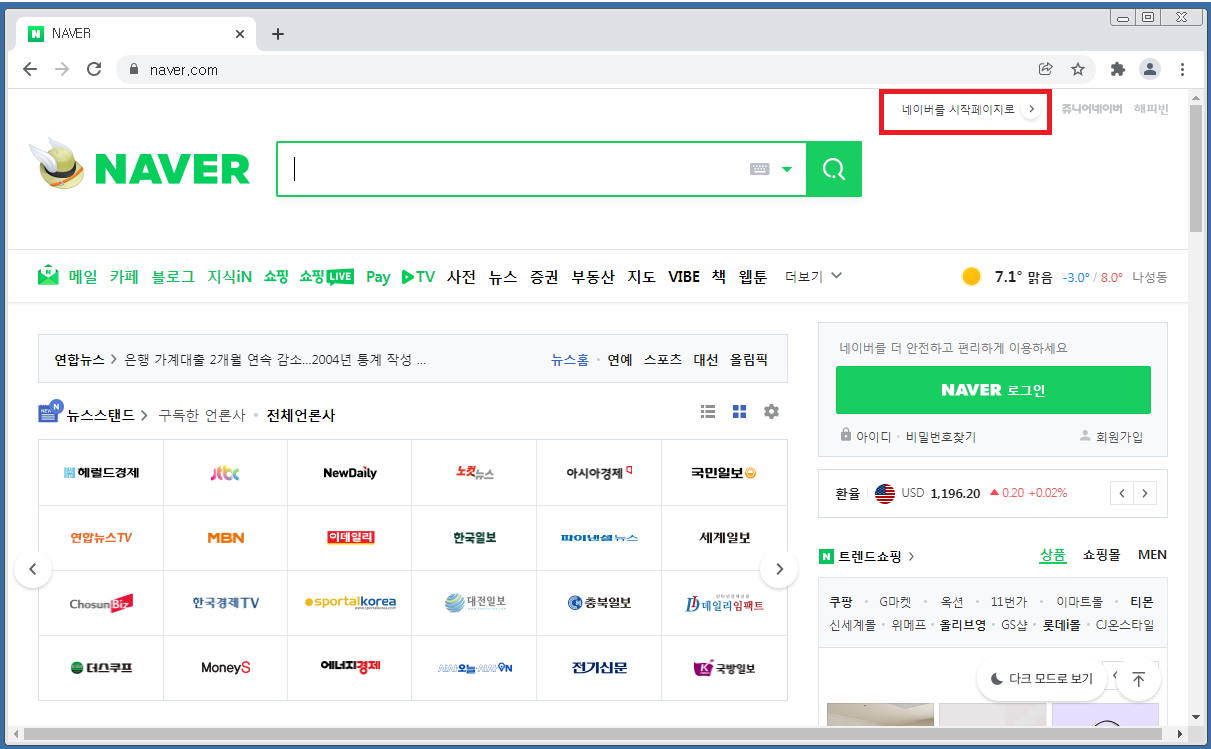1211x749 pixels.
Task: Switch newsstand to list view icon
Action: [708, 411]
